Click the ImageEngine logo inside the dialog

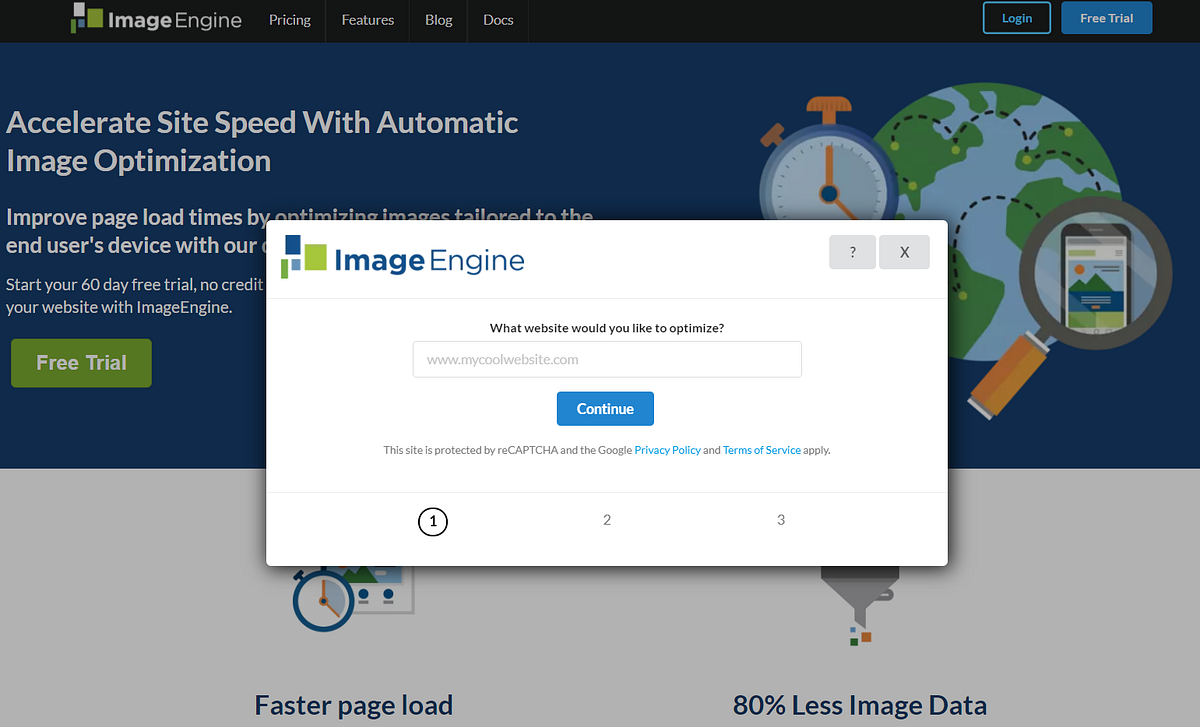pos(402,258)
